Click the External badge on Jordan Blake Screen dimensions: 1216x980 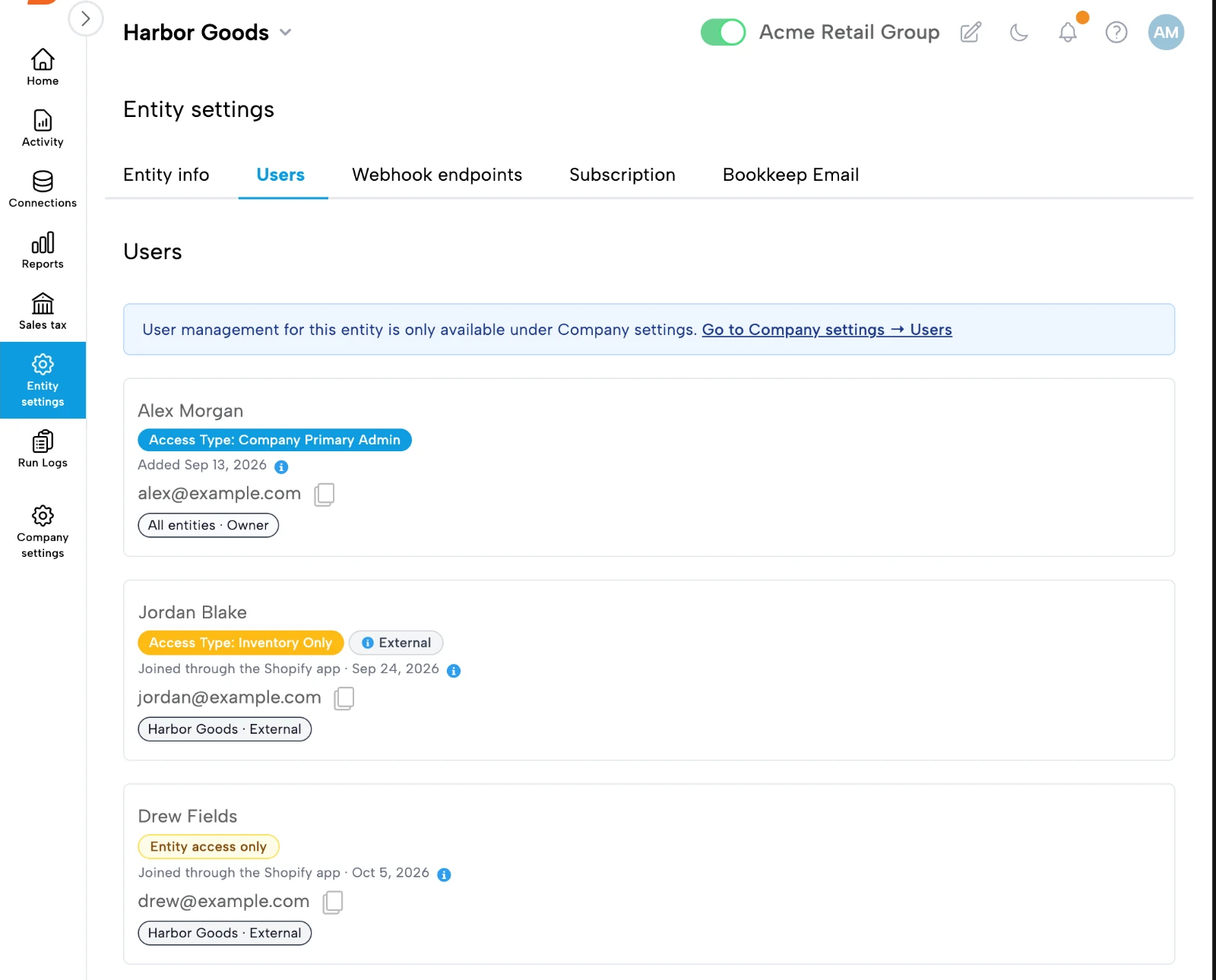396,643
